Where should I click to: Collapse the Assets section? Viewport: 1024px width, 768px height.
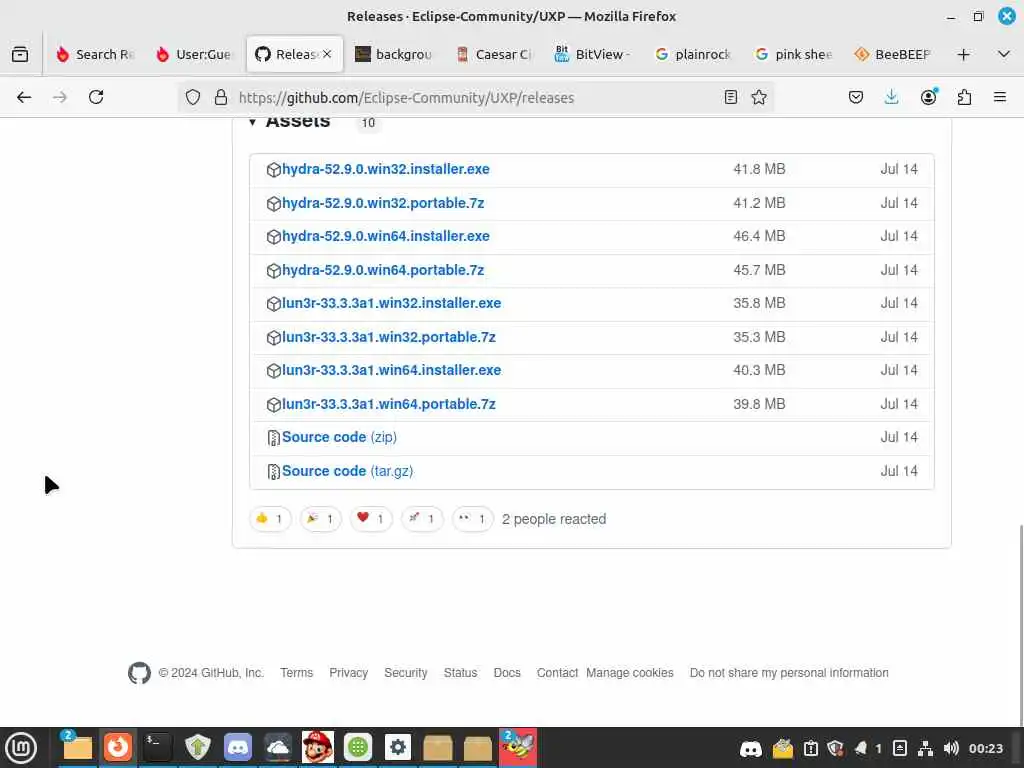252,122
